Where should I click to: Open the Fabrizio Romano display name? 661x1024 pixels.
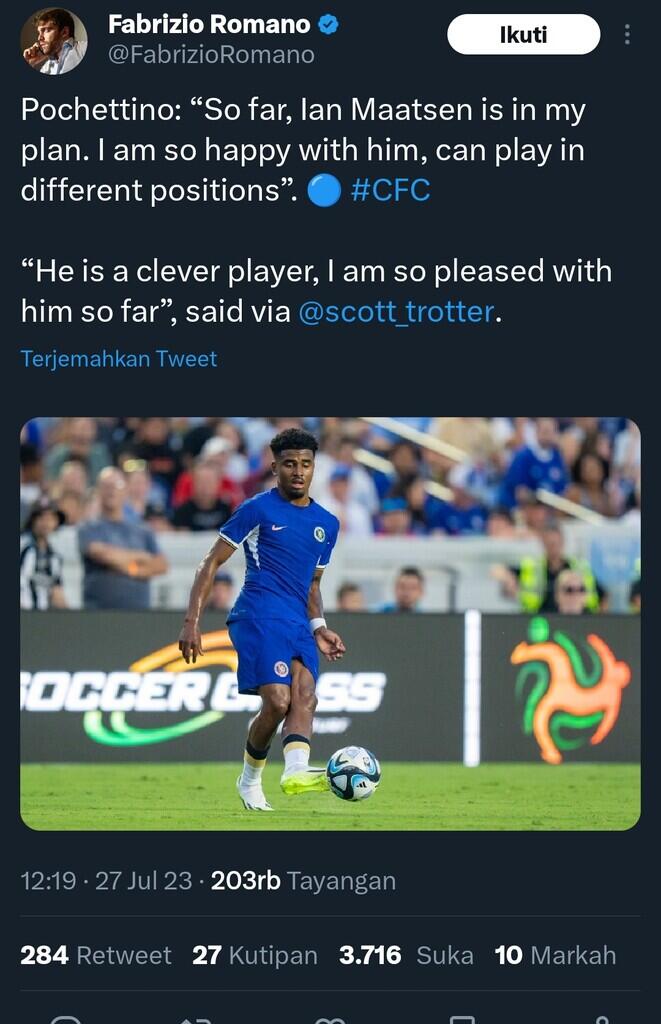click(209, 25)
